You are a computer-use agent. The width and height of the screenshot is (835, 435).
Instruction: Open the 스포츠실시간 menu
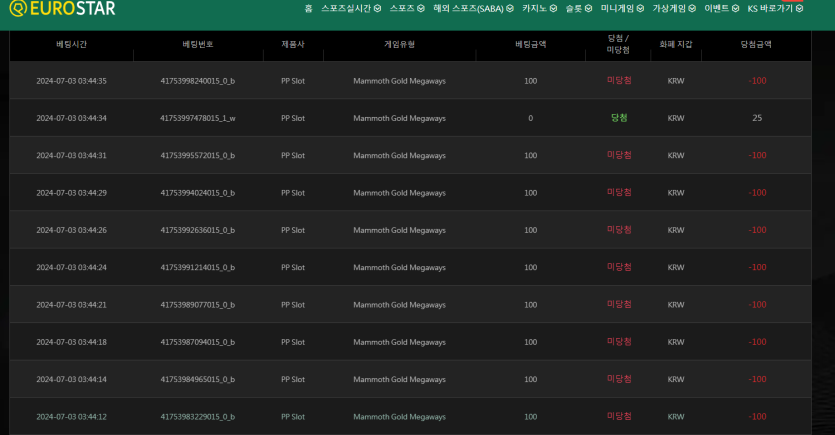346,9
